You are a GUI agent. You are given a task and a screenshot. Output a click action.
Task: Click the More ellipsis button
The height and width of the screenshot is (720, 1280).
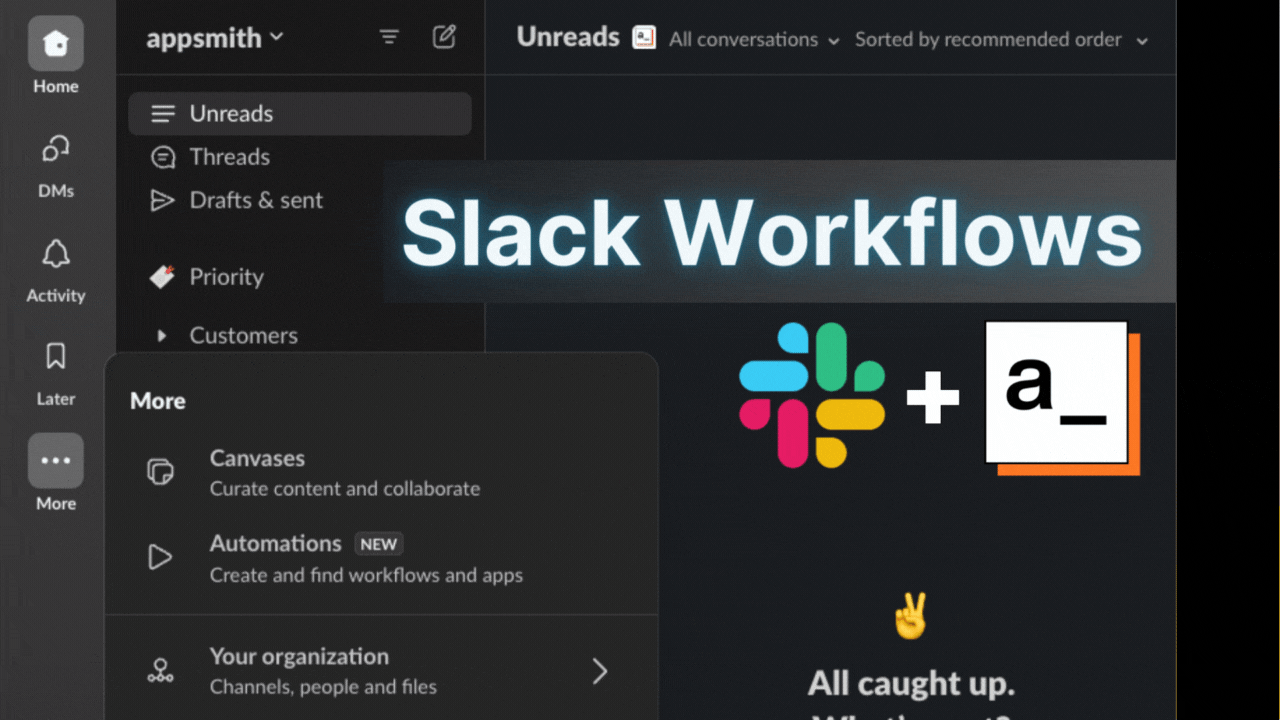tap(56, 461)
